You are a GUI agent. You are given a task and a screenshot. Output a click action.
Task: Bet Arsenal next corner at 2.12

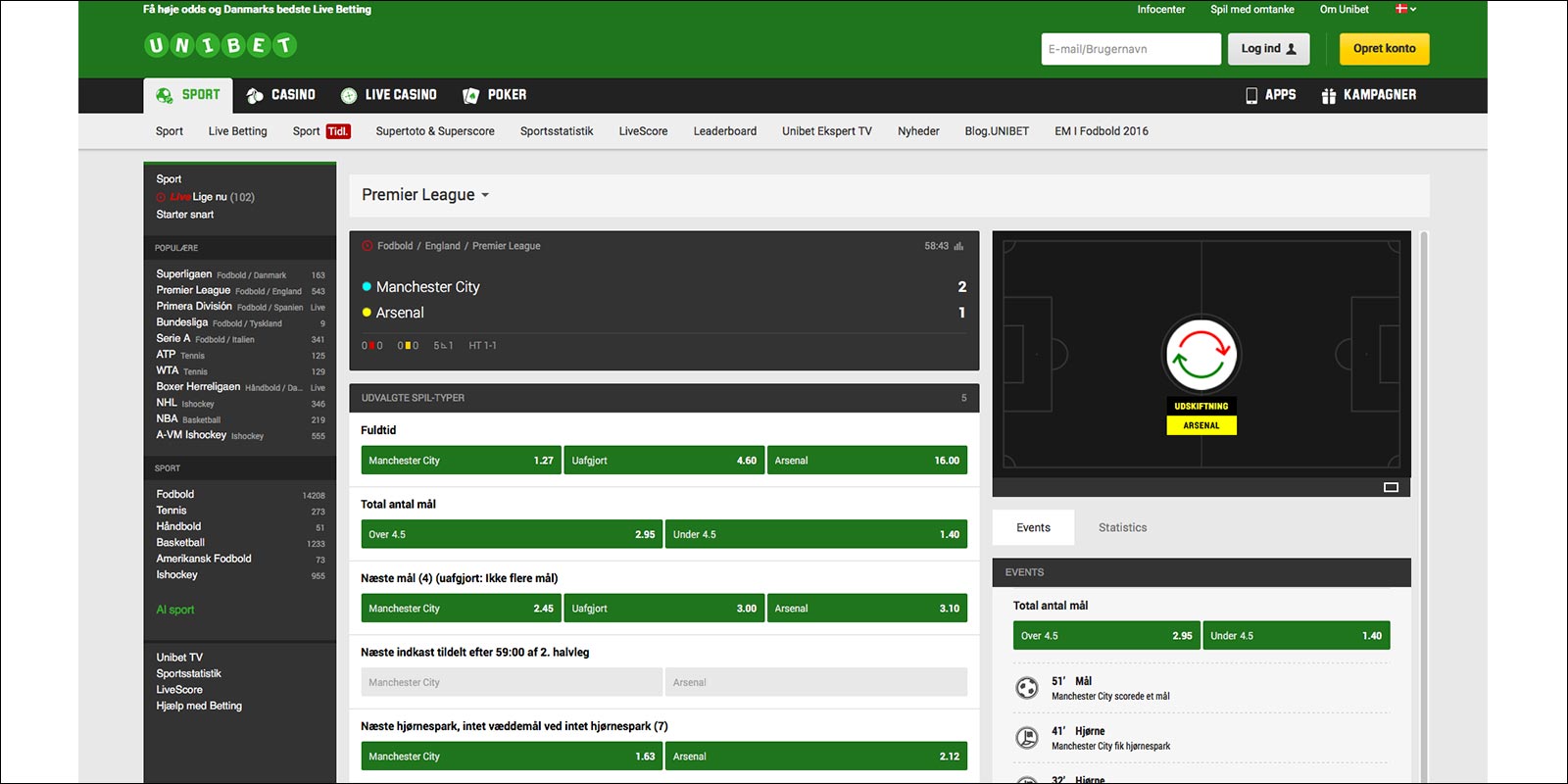[816, 757]
